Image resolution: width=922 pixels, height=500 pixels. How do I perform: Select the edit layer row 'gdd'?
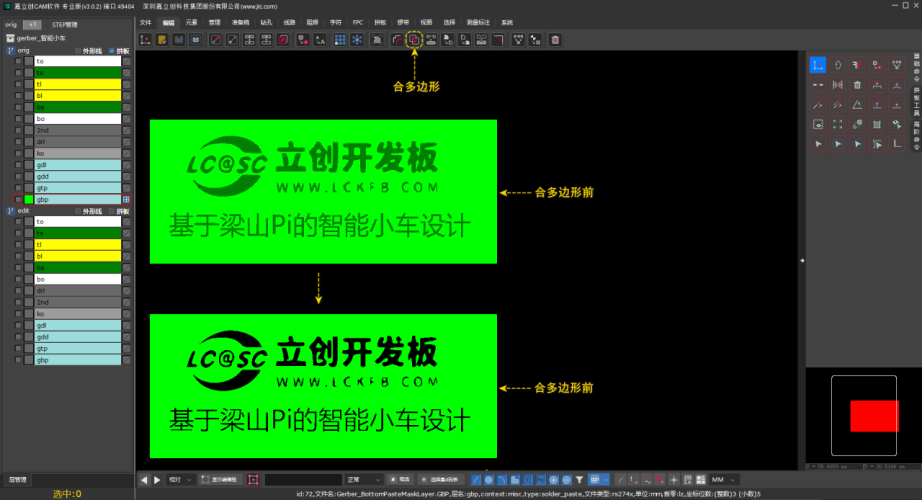(x=78, y=337)
